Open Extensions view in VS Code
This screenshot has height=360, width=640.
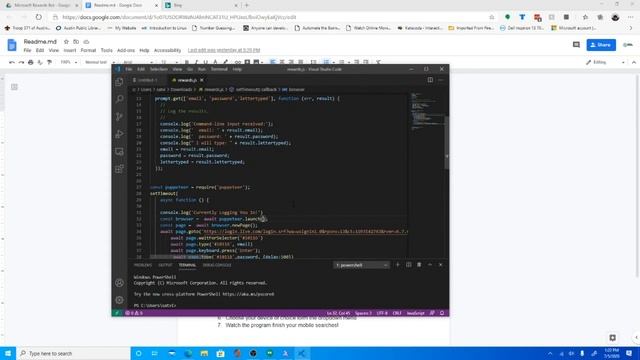click(119, 169)
